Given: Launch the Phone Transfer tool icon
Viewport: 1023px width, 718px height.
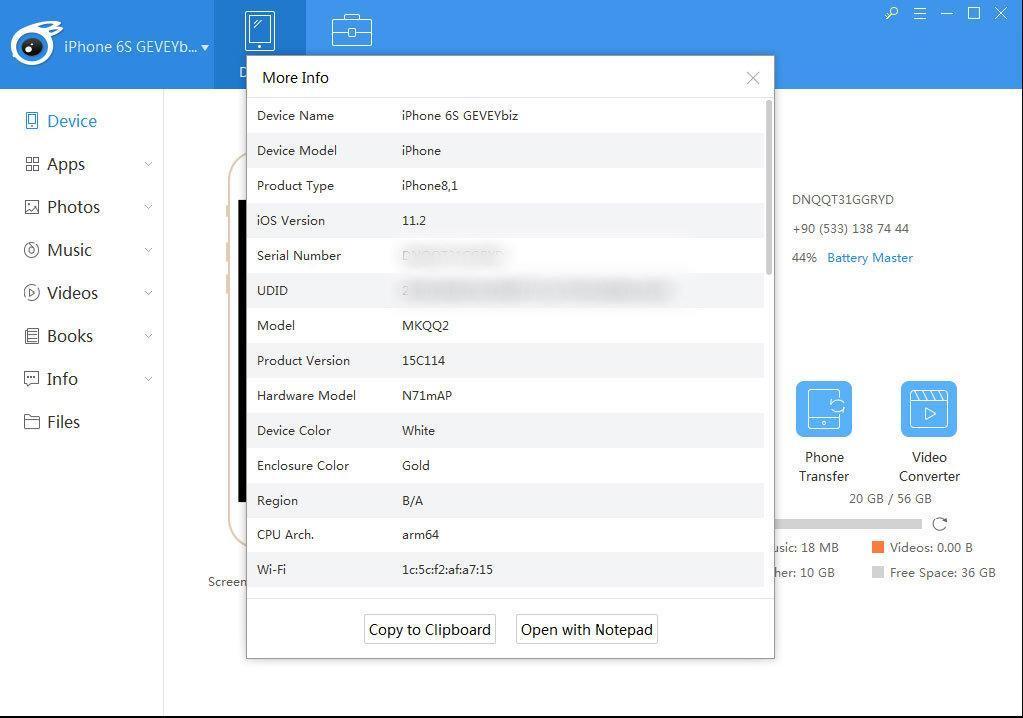Looking at the screenshot, I should click(x=824, y=409).
